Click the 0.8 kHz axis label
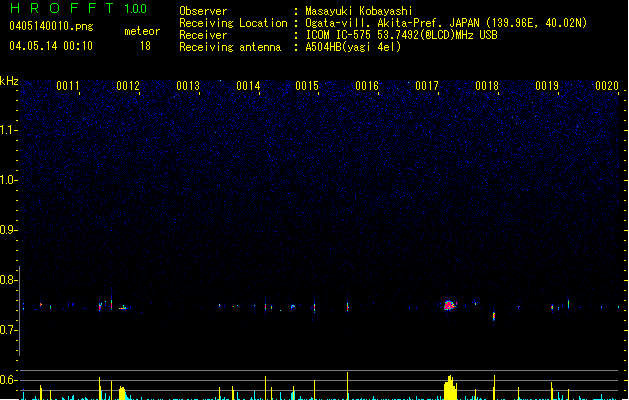Viewport: 629px width, 400px height. tap(7, 280)
